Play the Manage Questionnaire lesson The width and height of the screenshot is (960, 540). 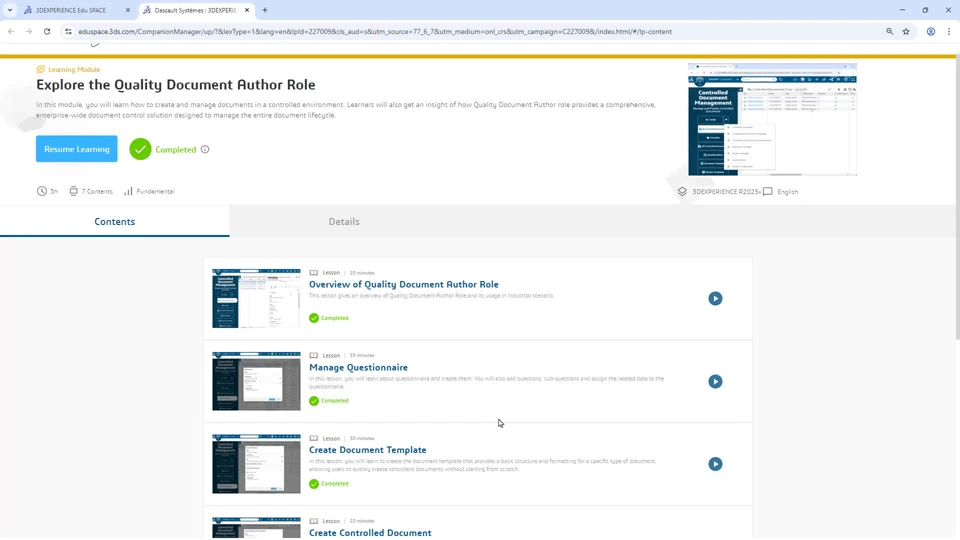tap(715, 381)
